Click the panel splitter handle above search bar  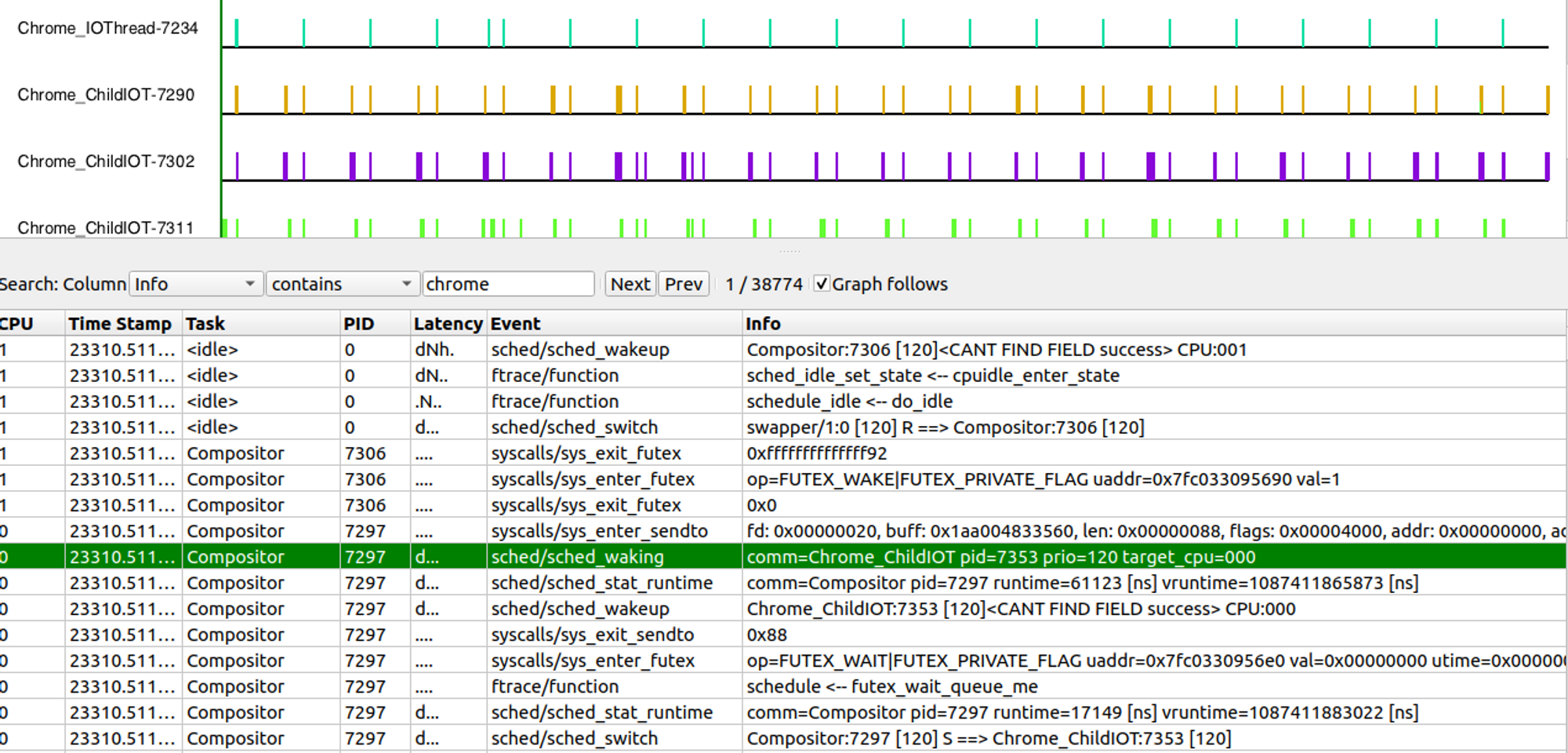pyautogui.click(x=789, y=251)
